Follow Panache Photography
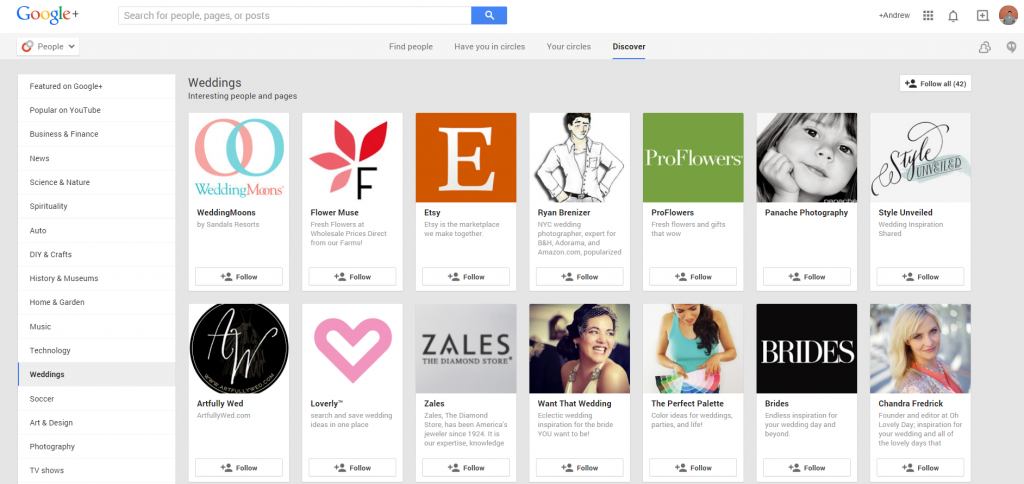The width and height of the screenshot is (1024, 484). click(x=807, y=277)
